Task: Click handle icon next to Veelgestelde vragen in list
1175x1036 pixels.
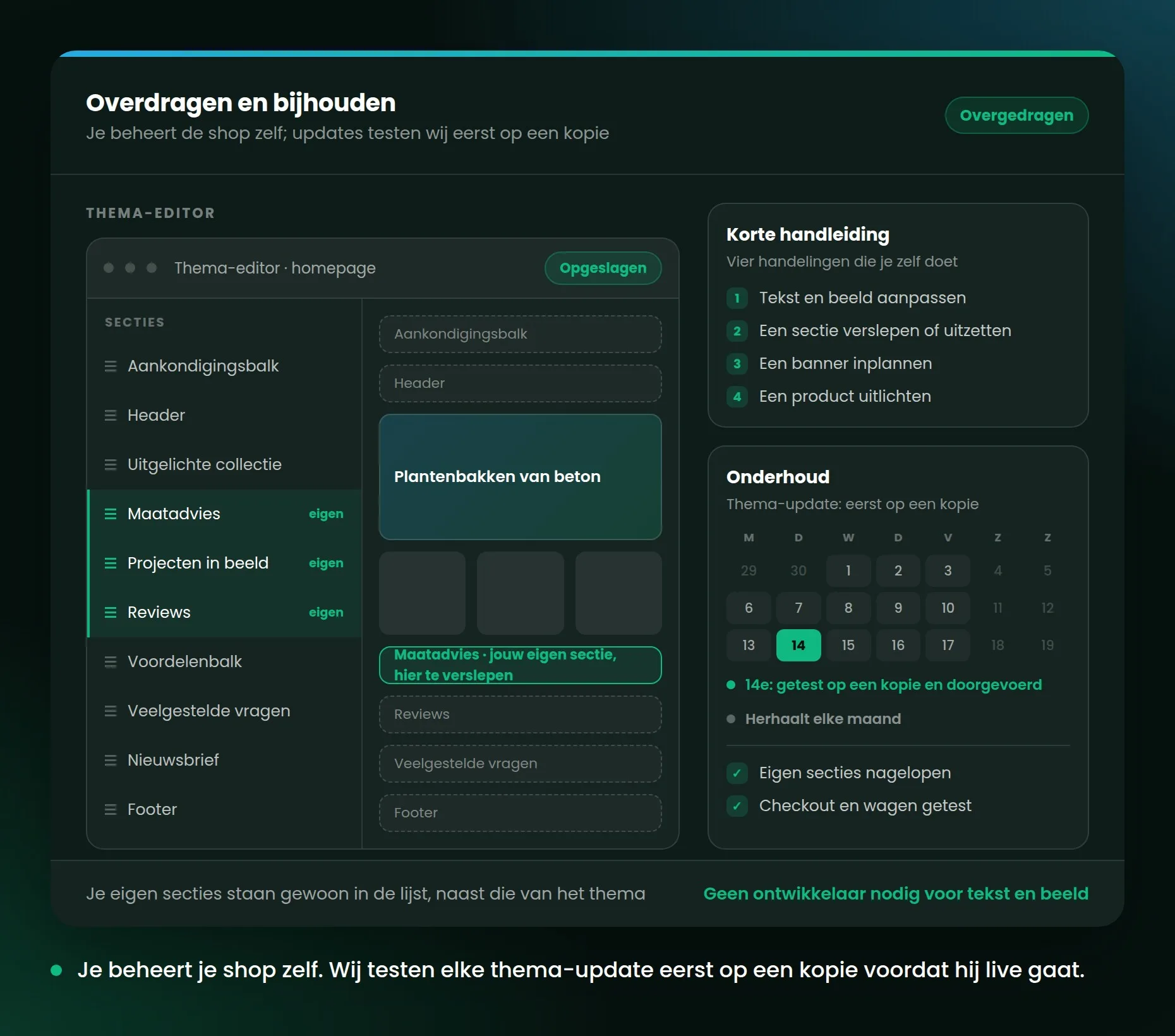Action: click(111, 711)
